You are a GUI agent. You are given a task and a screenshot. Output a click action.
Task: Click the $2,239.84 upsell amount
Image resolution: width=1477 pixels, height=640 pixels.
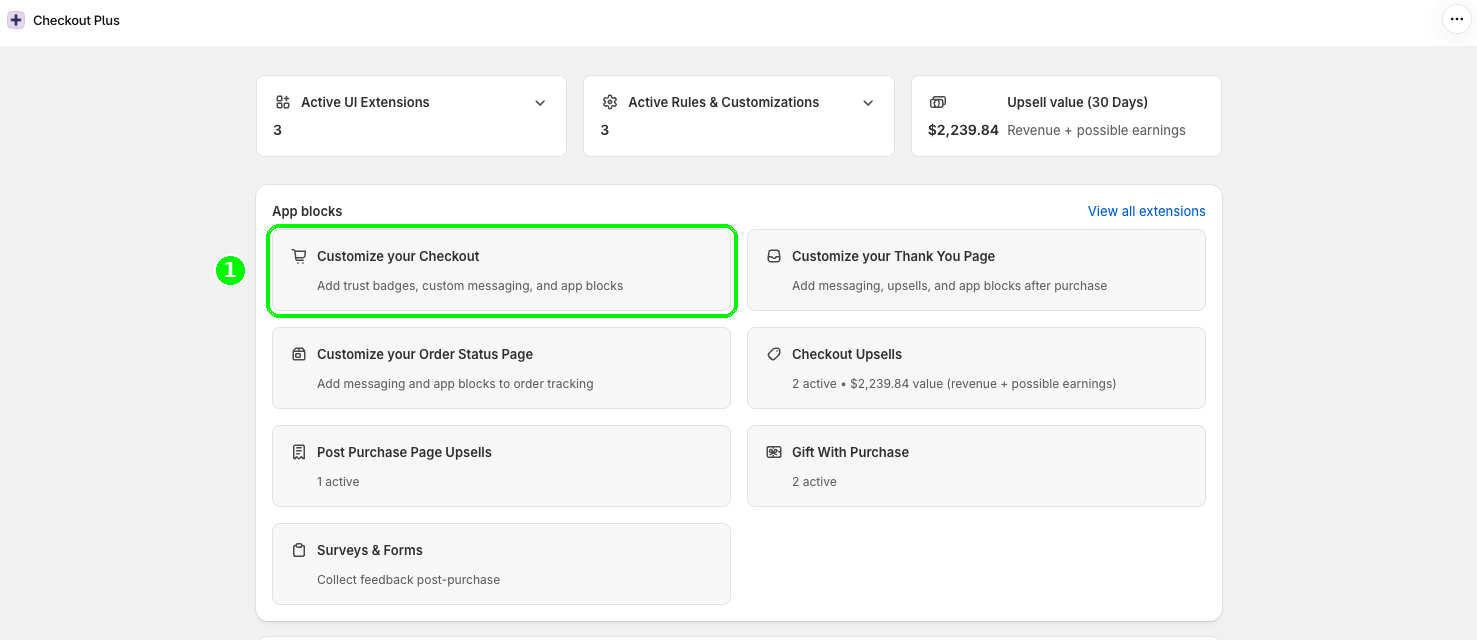pos(963,130)
